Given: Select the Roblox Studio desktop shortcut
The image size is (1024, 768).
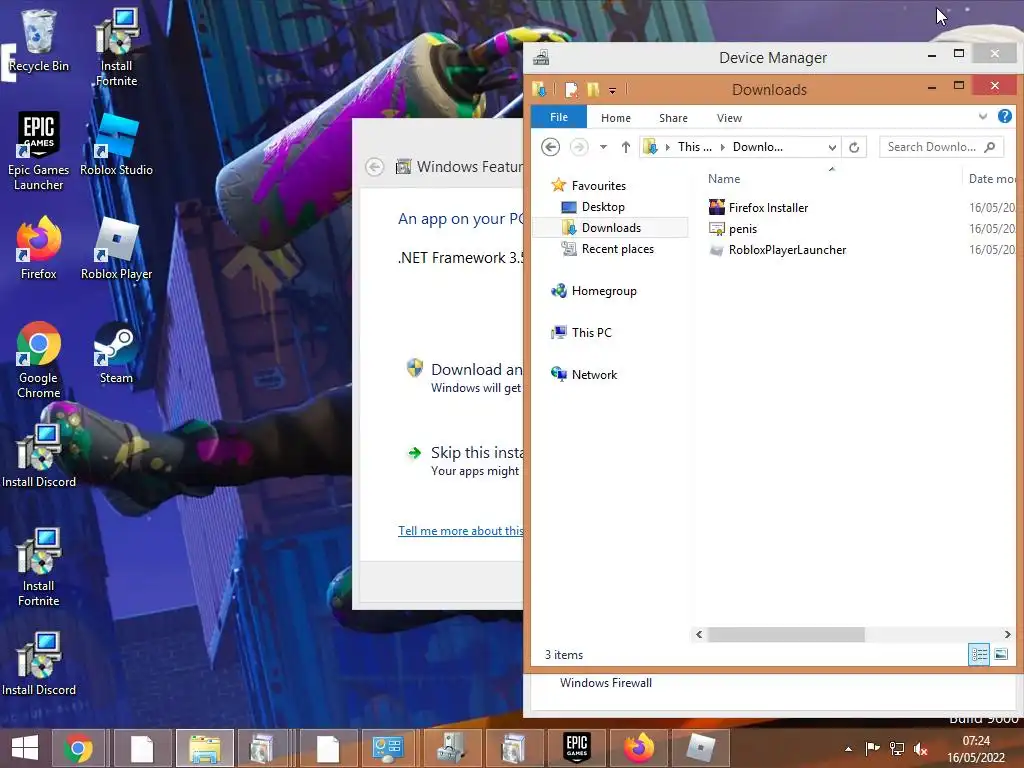Looking at the screenshot, I should point(116,145).
